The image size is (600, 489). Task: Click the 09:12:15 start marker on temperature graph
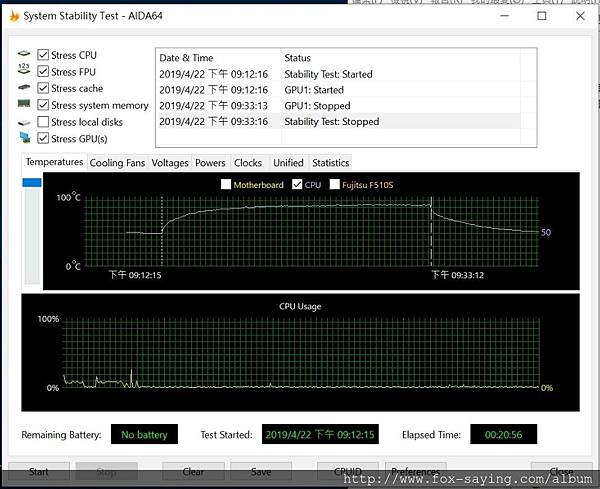(x=162, y=231)
